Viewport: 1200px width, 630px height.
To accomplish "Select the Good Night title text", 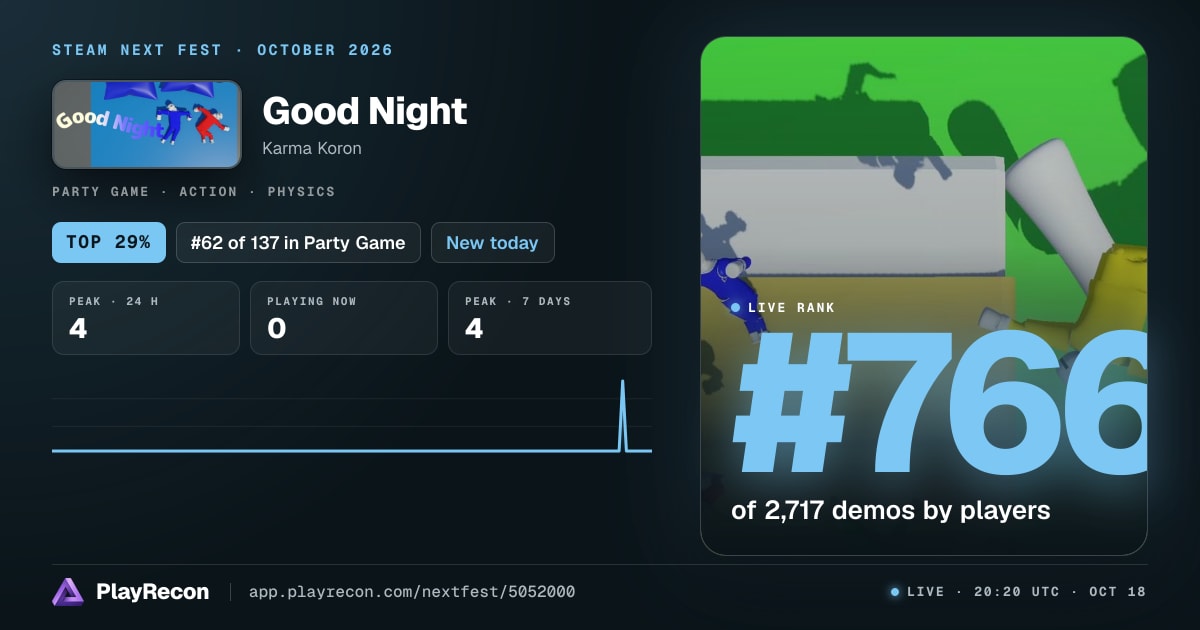I will (x=365, y=111).
